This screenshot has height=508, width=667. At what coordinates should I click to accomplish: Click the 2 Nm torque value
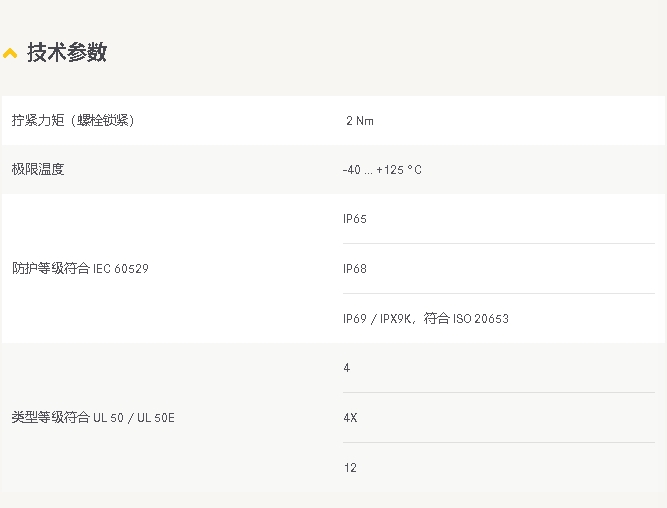(x=359, y=121)
